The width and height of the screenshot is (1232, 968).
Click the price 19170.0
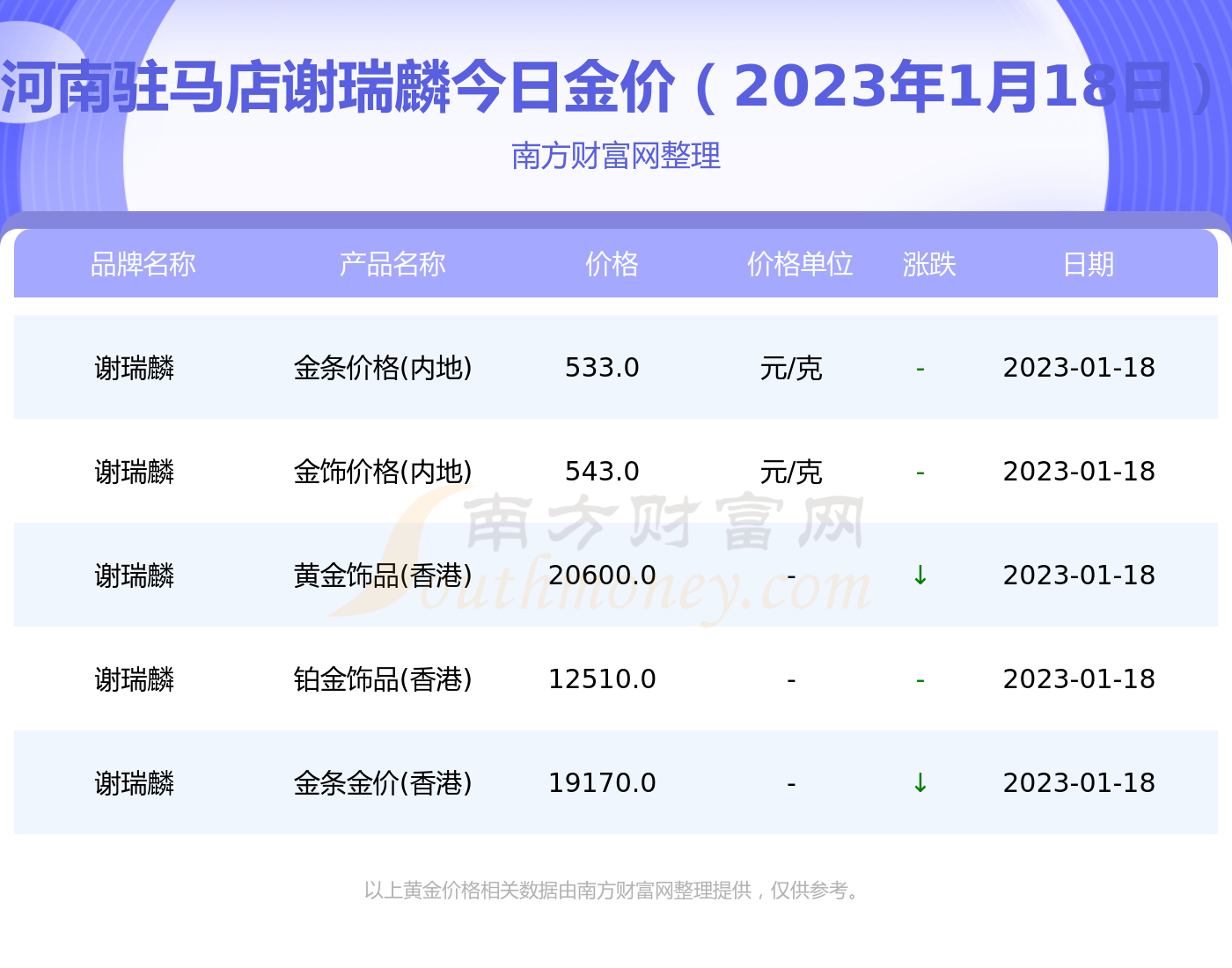(x=602, y=783)
